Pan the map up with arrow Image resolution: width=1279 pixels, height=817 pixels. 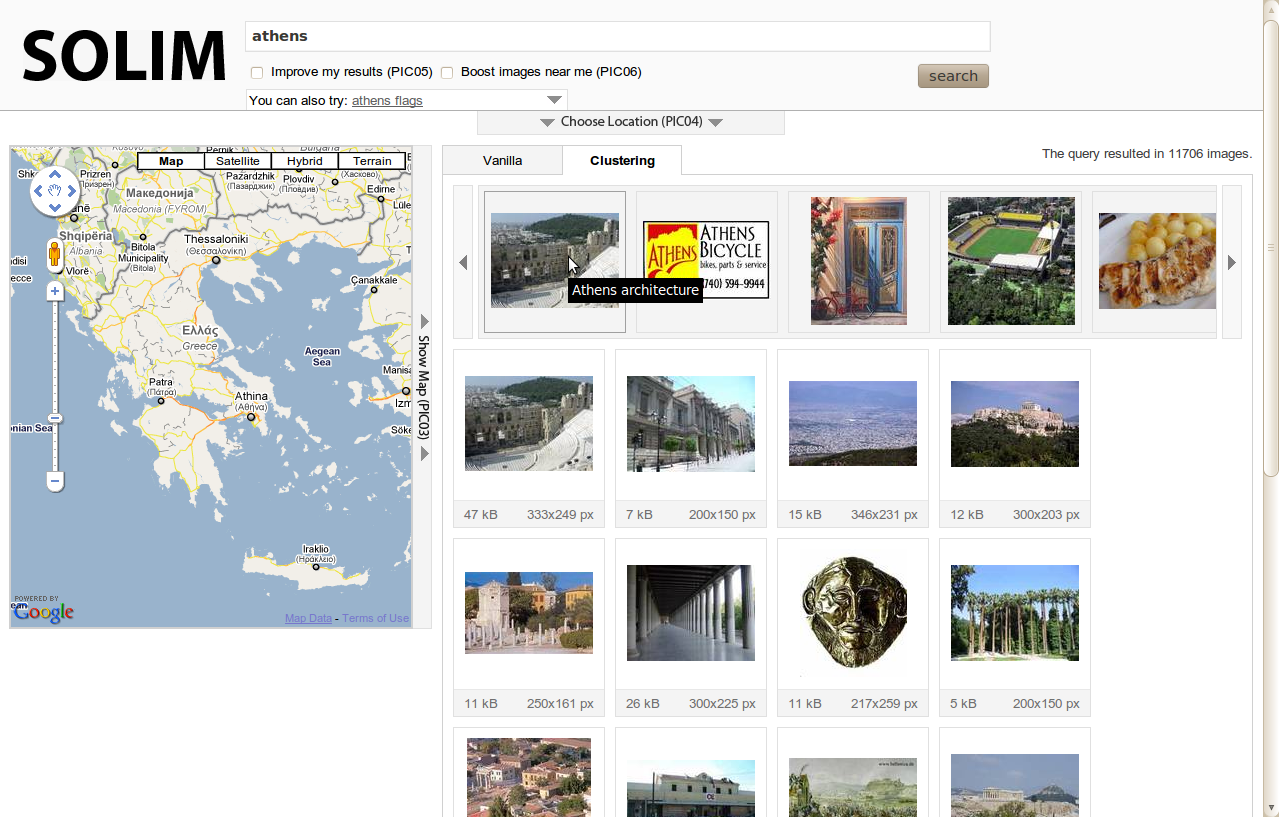pos(55,175)
